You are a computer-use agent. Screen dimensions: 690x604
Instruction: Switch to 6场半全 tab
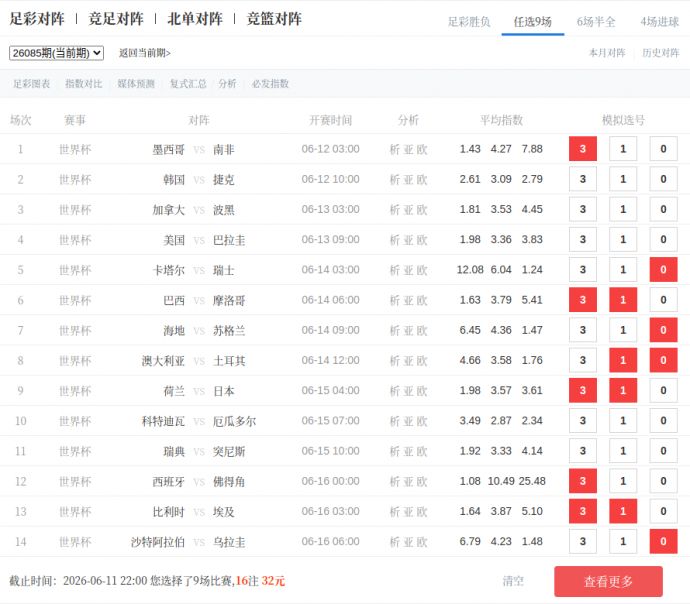[596, 22]
